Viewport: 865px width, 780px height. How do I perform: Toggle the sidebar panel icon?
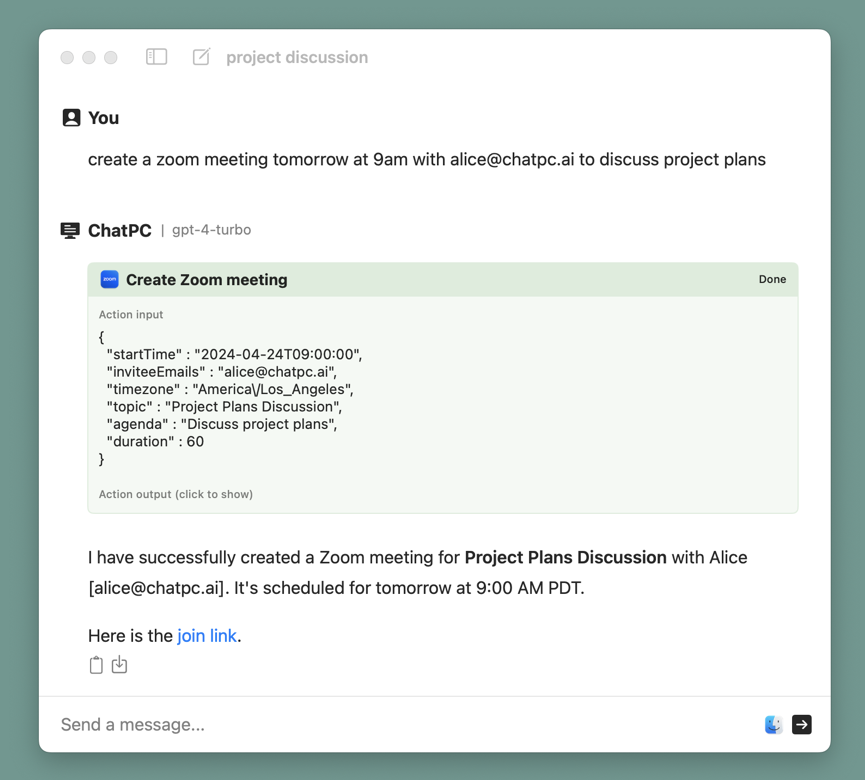point(156,57)
